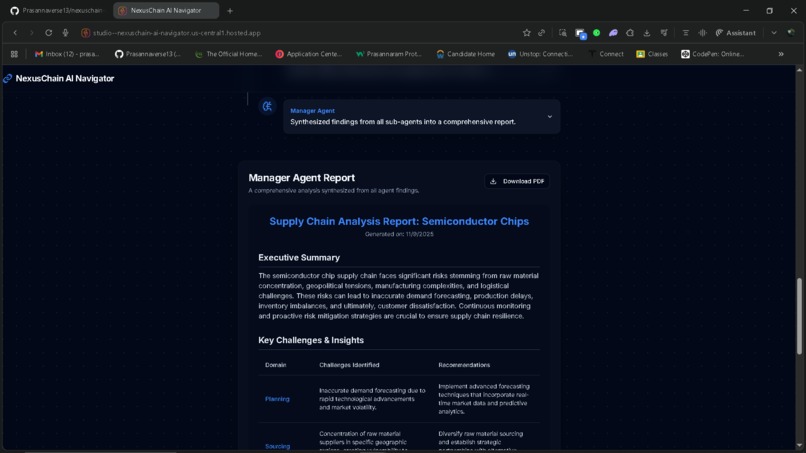Open the purple chat extension icon
The width and height of the screenshot is (806, 453).
point(613,33)
